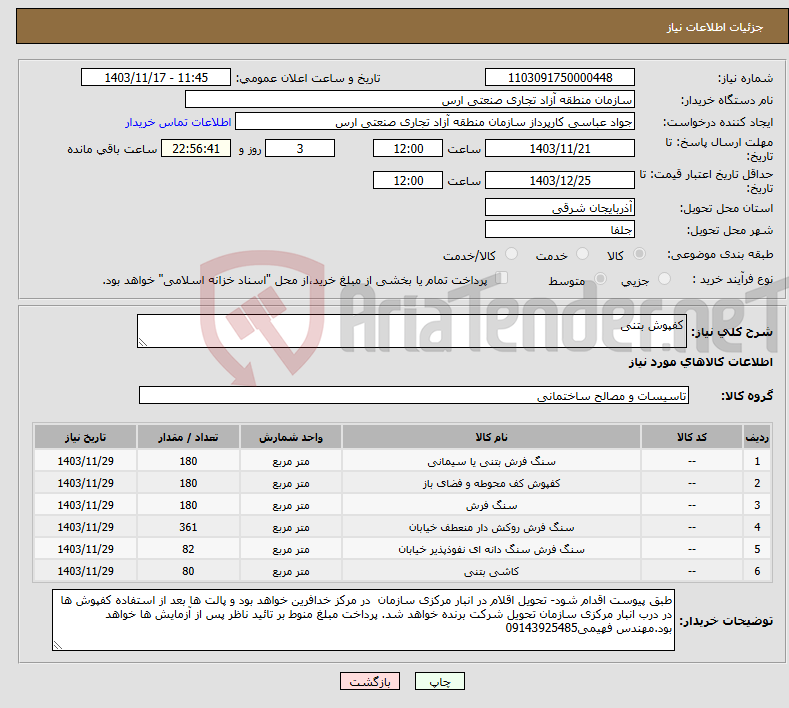Click the بازگشت back button
789x708 pixels.
370,681
